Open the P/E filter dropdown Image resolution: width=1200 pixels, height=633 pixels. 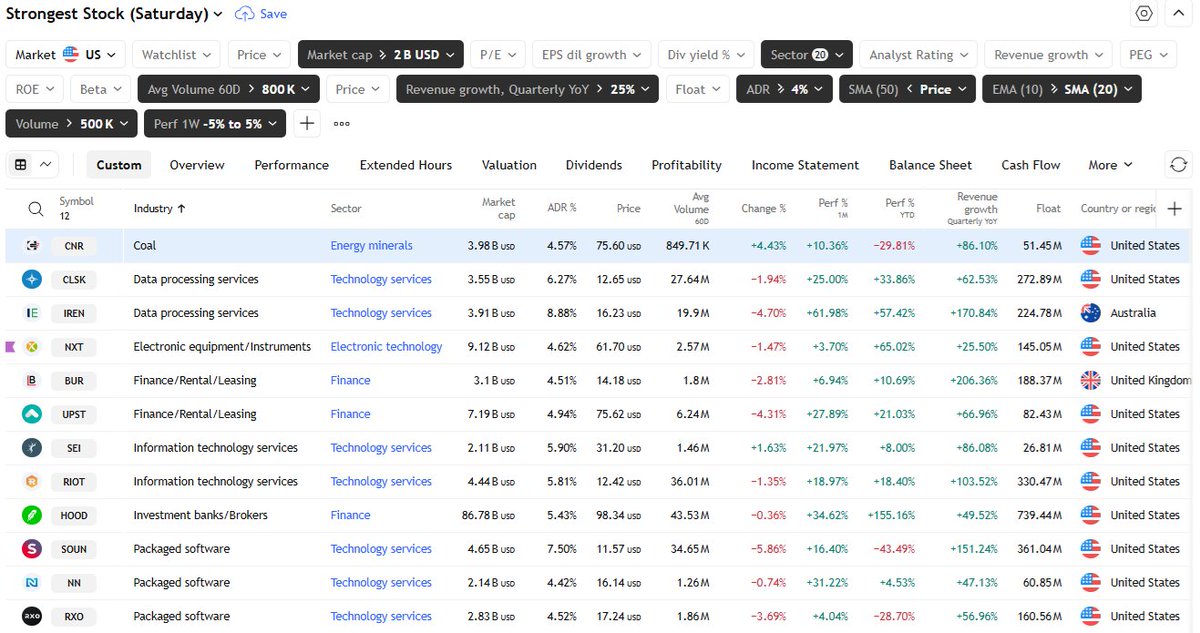pos(498,55)
